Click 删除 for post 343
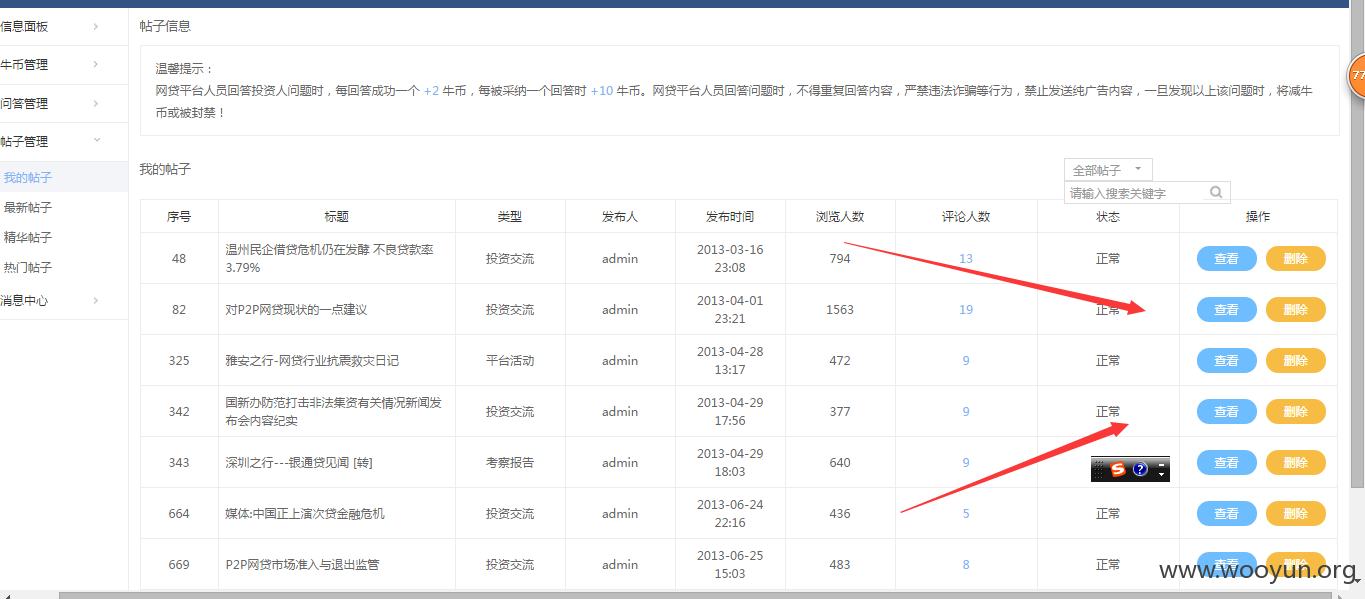1365x599 pixels. tap(1295, 463)
